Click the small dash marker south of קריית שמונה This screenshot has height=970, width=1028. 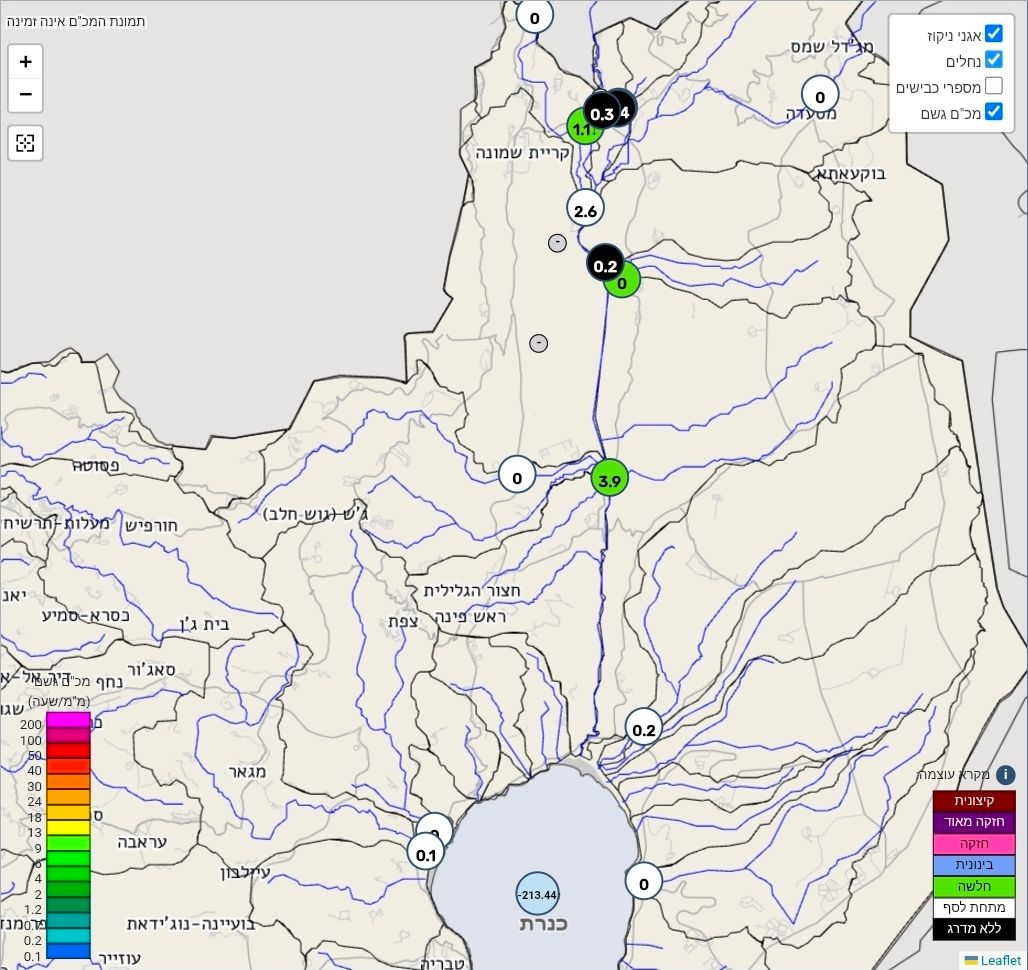coord(558,243)
